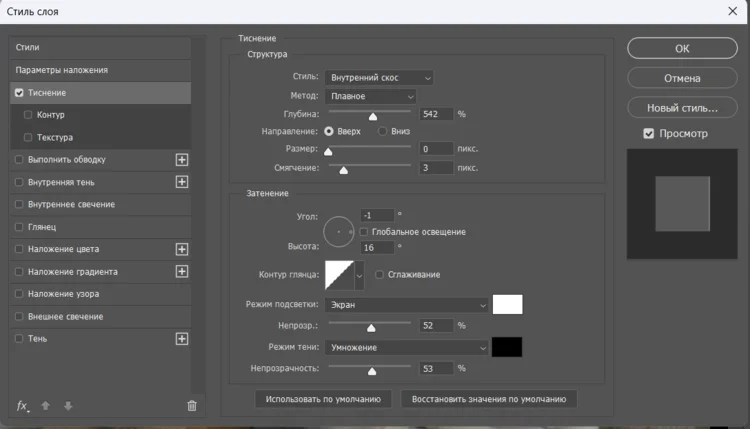Delete effect with trash icon
750x429 pixels.
(192, 406)
